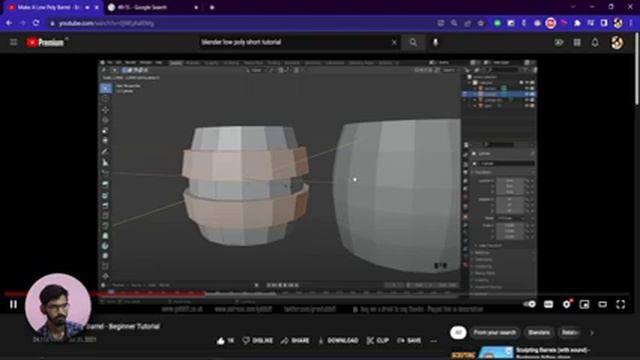Image resolution: width=640 pixels, height=360 pixels.
Task: Clear the YouTube search box text
Action: [394, 42]
